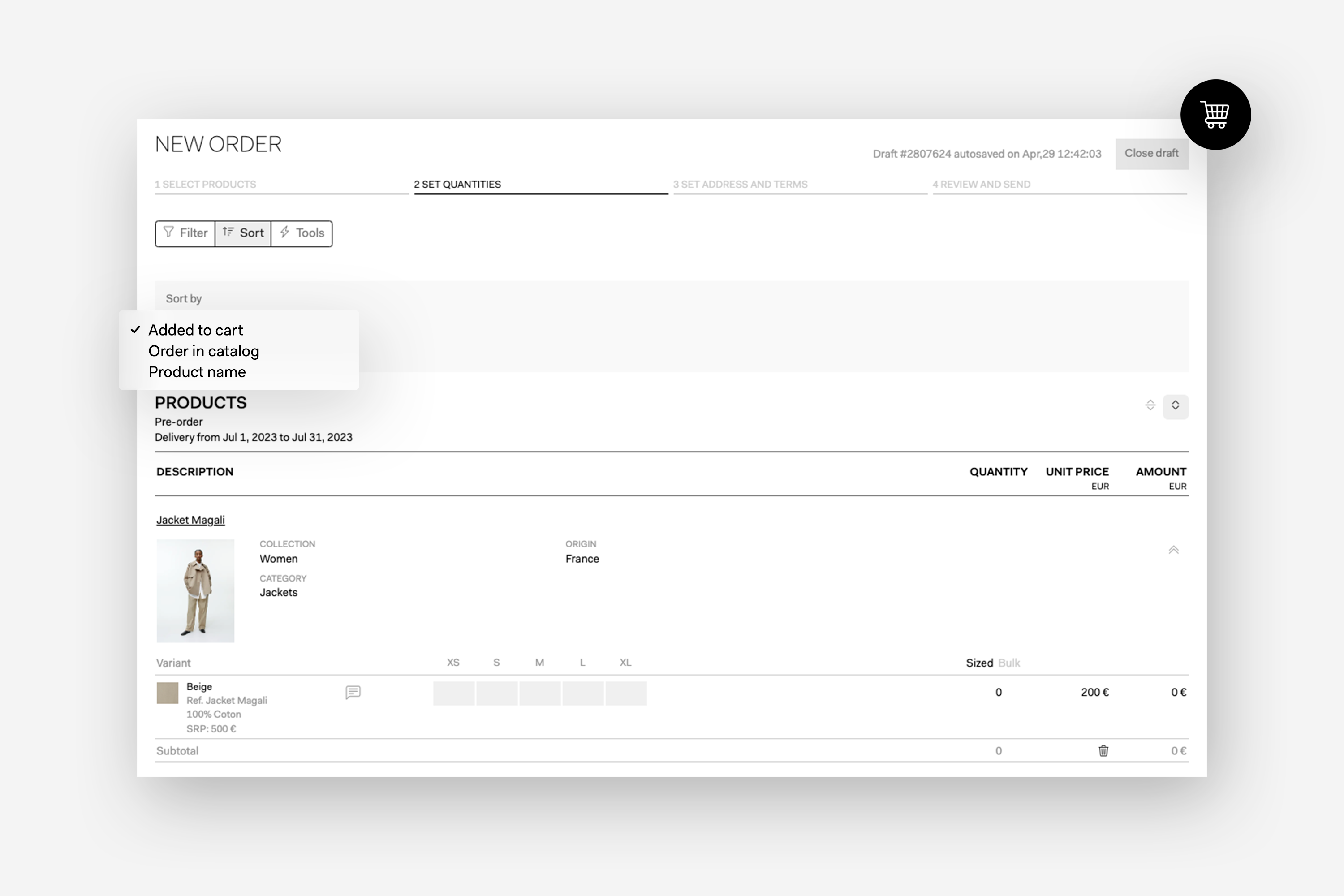Click the Filter funnel icon

(169, 233)
